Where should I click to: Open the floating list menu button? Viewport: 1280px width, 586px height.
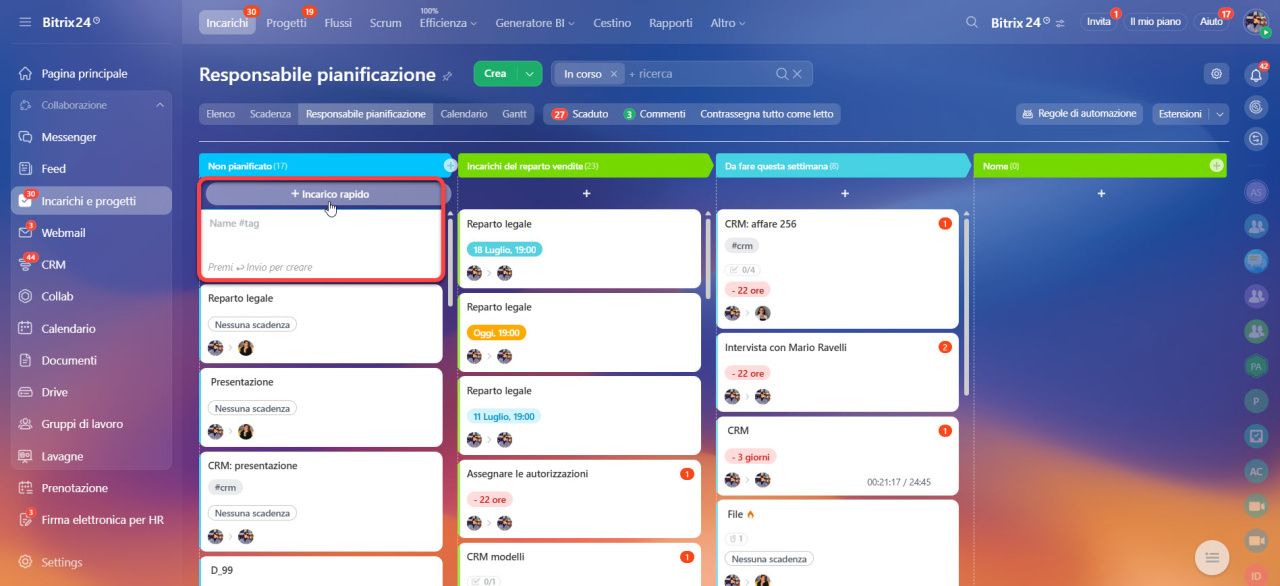[1211, 557]
